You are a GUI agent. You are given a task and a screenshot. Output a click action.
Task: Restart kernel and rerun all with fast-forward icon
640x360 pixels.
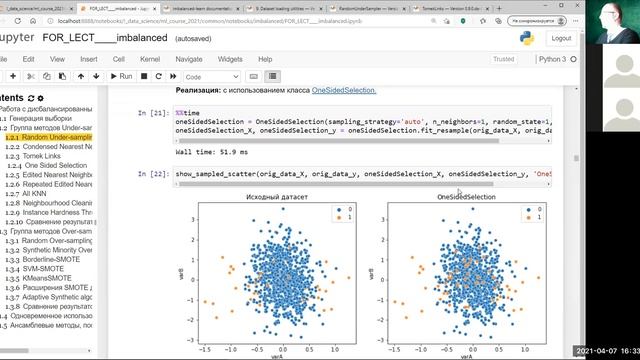pos(173,76)
